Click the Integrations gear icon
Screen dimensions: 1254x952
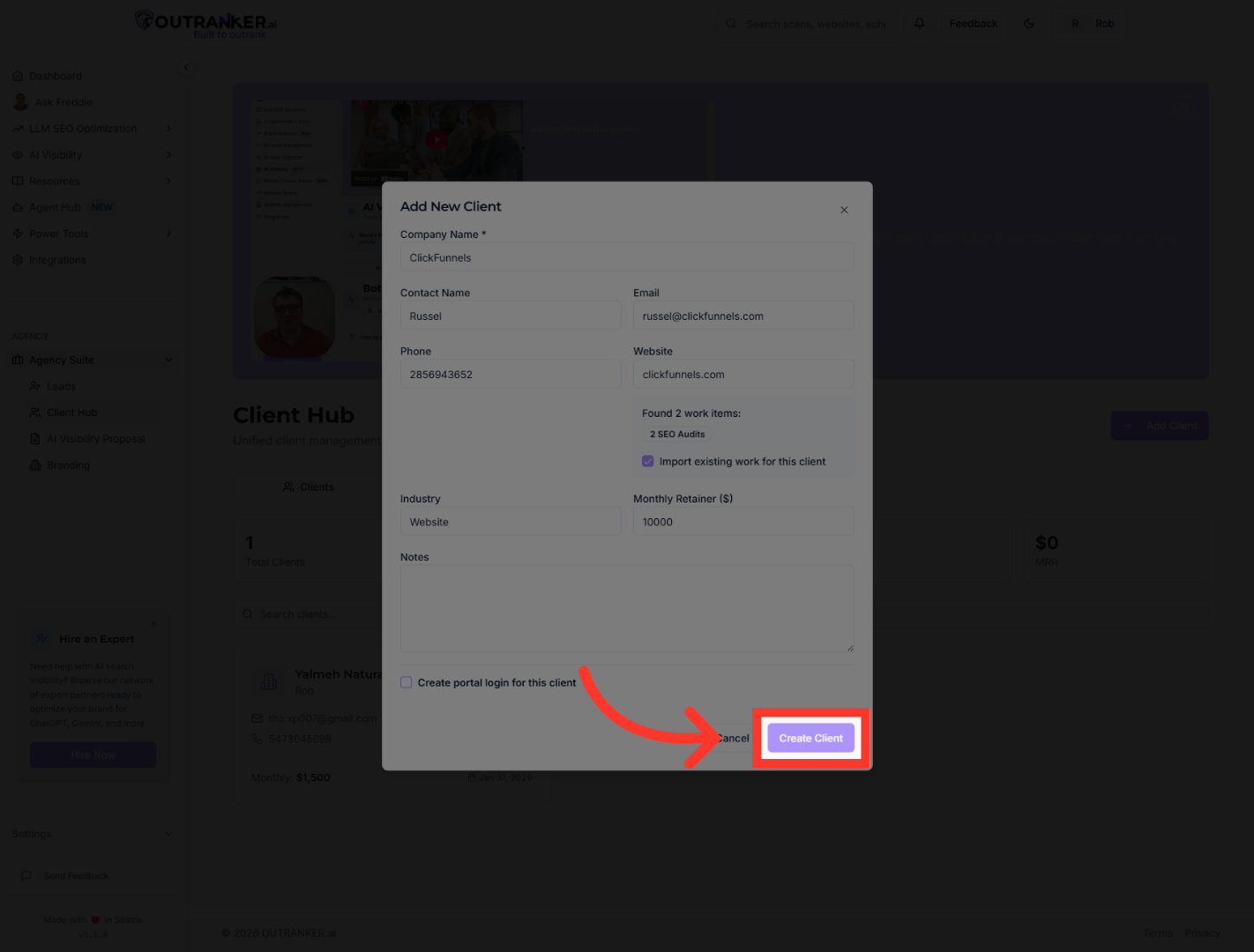[x=18, y=260]
